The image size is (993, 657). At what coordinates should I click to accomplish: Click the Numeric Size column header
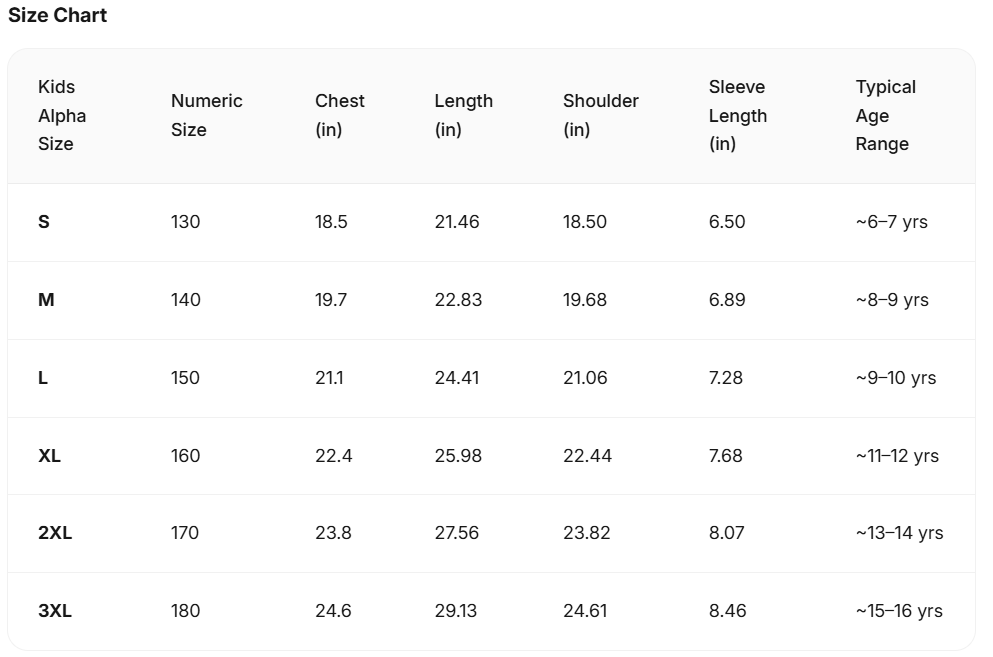click(206, 115)
